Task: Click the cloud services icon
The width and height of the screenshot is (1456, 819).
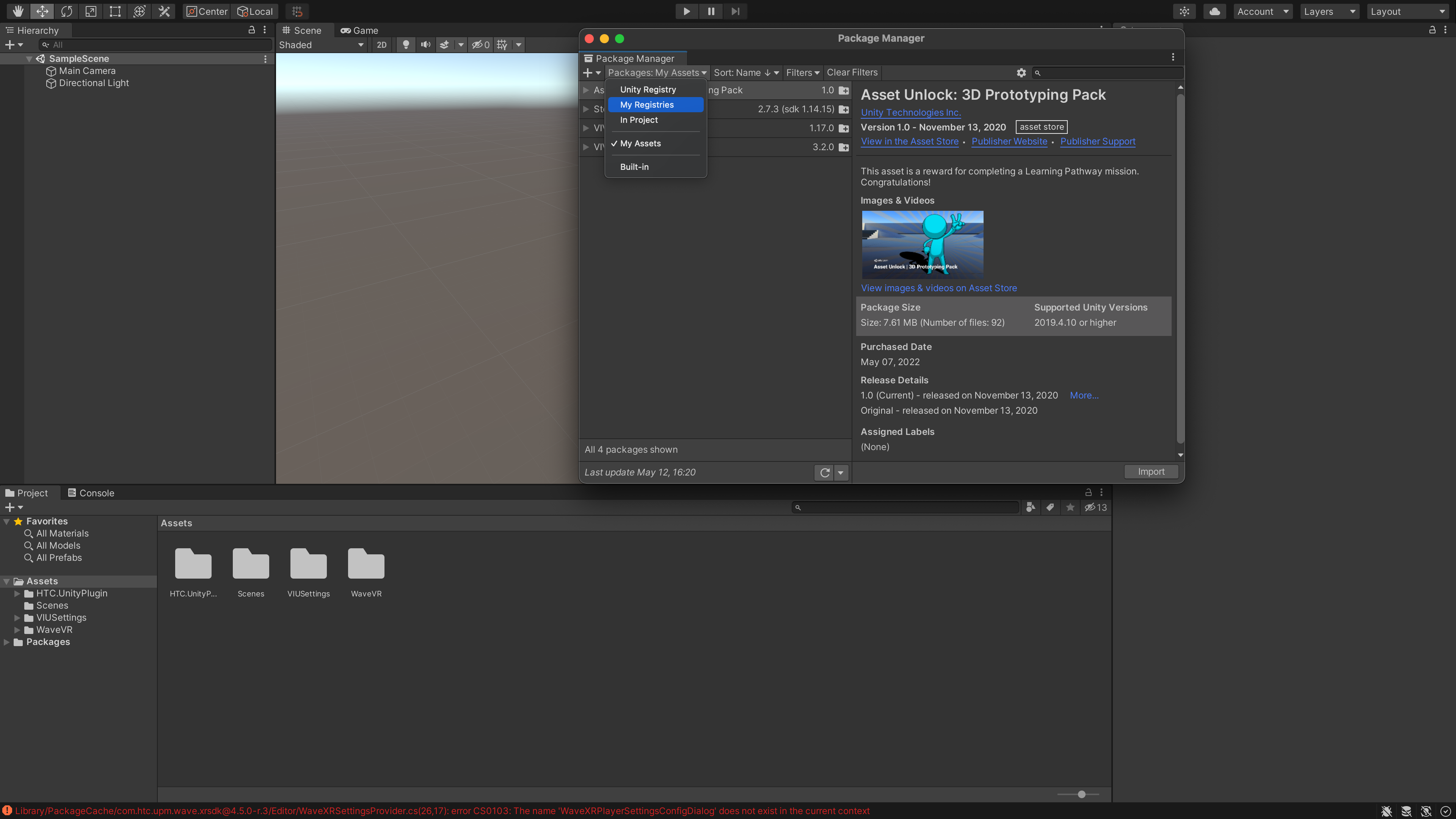Action: [x=1214, y=11]
